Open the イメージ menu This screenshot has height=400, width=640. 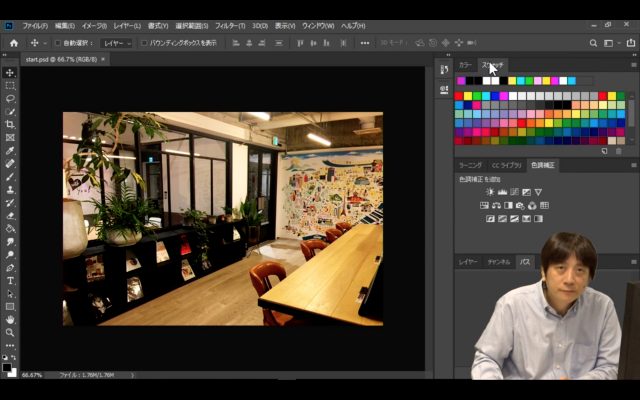(x=94, y=26)
